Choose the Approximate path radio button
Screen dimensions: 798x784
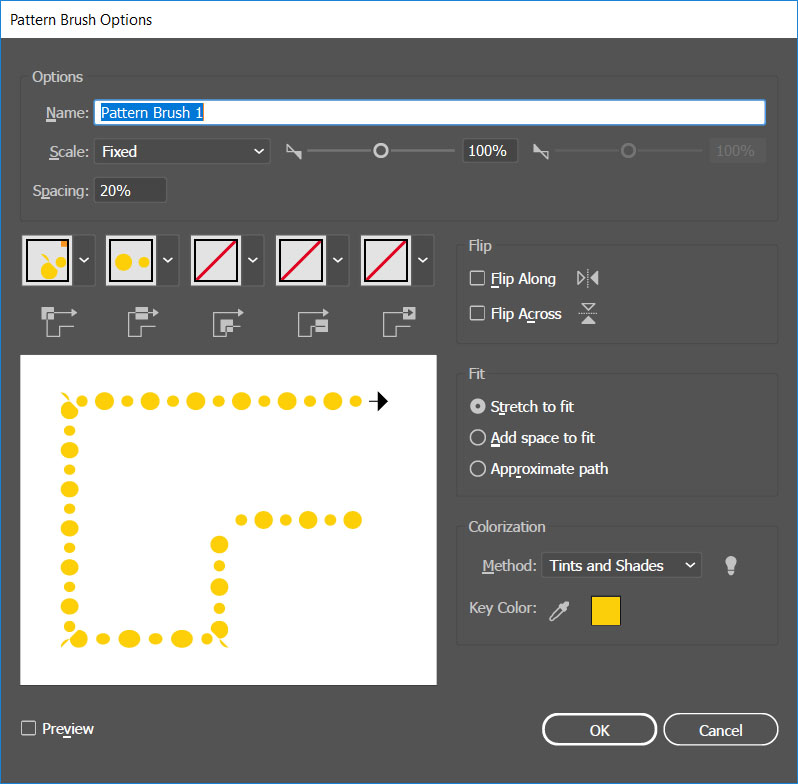tap(478, 469)
